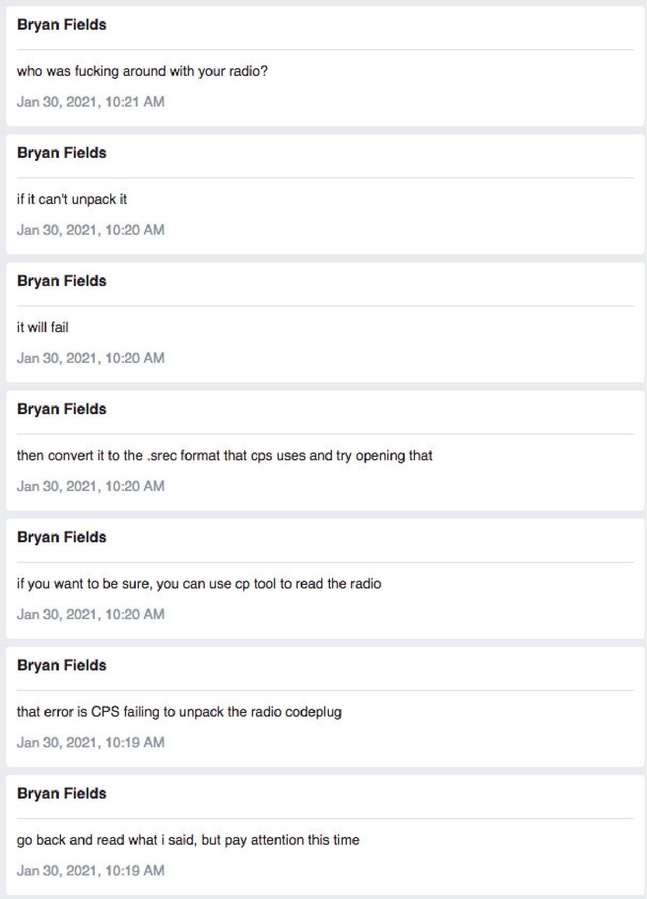Select the "go back and read what i said" message

(x=188, y=840)
